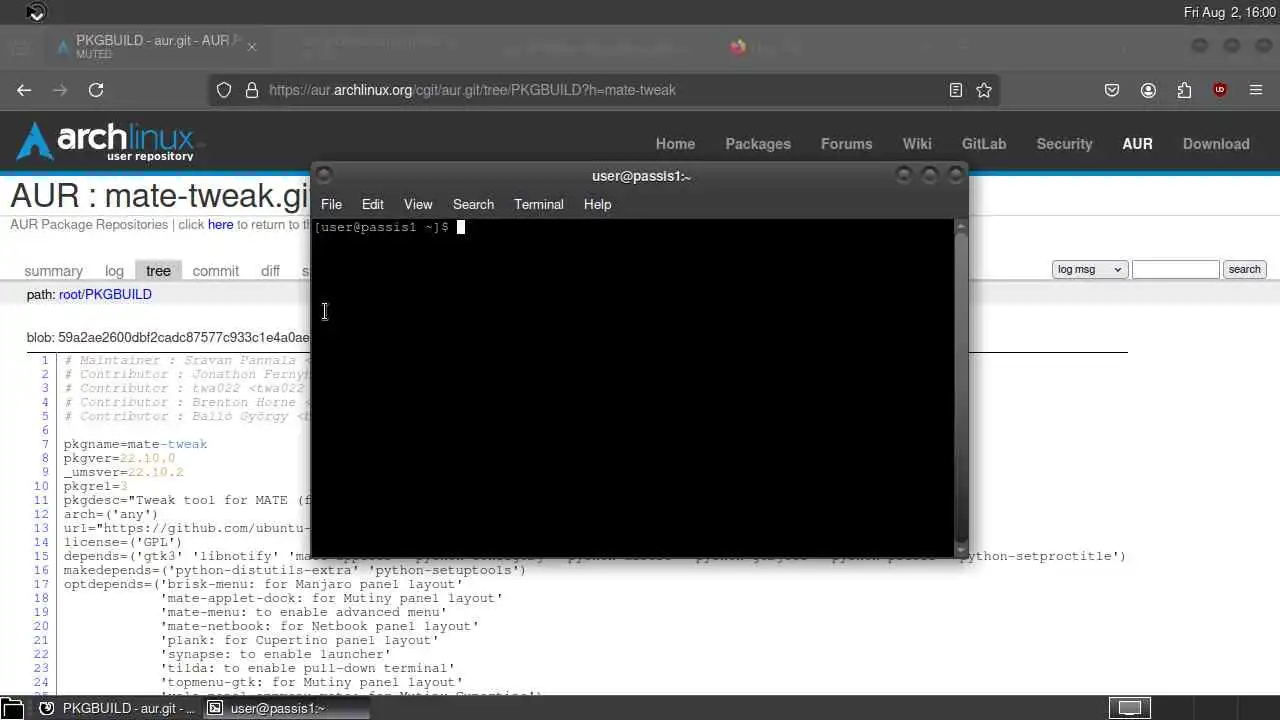The width and height of the screenshot is (1280, 720).
Task: Minimize the user@passis1 terminal window
Action: 904,175
